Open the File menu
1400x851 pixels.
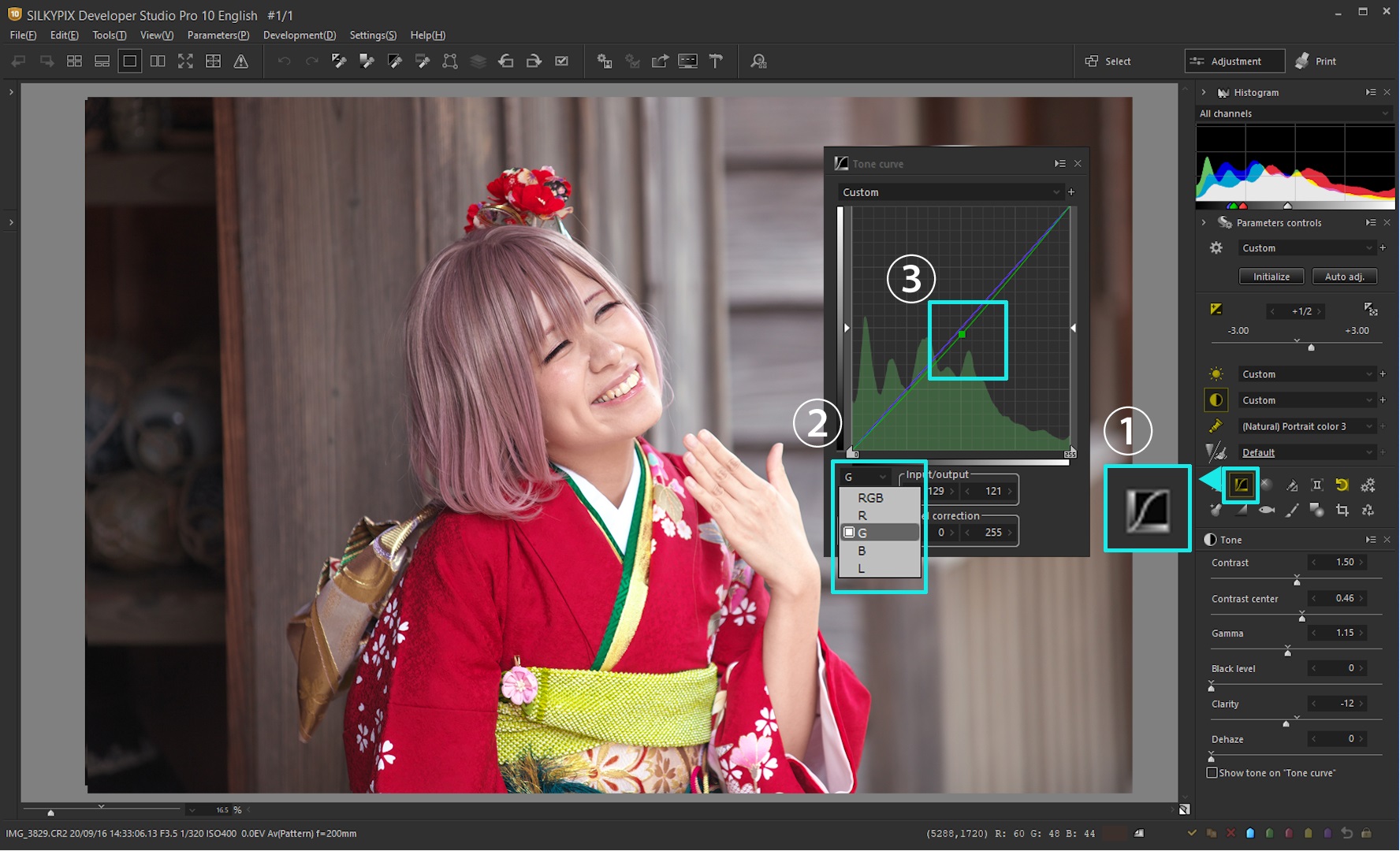point(23,35)
